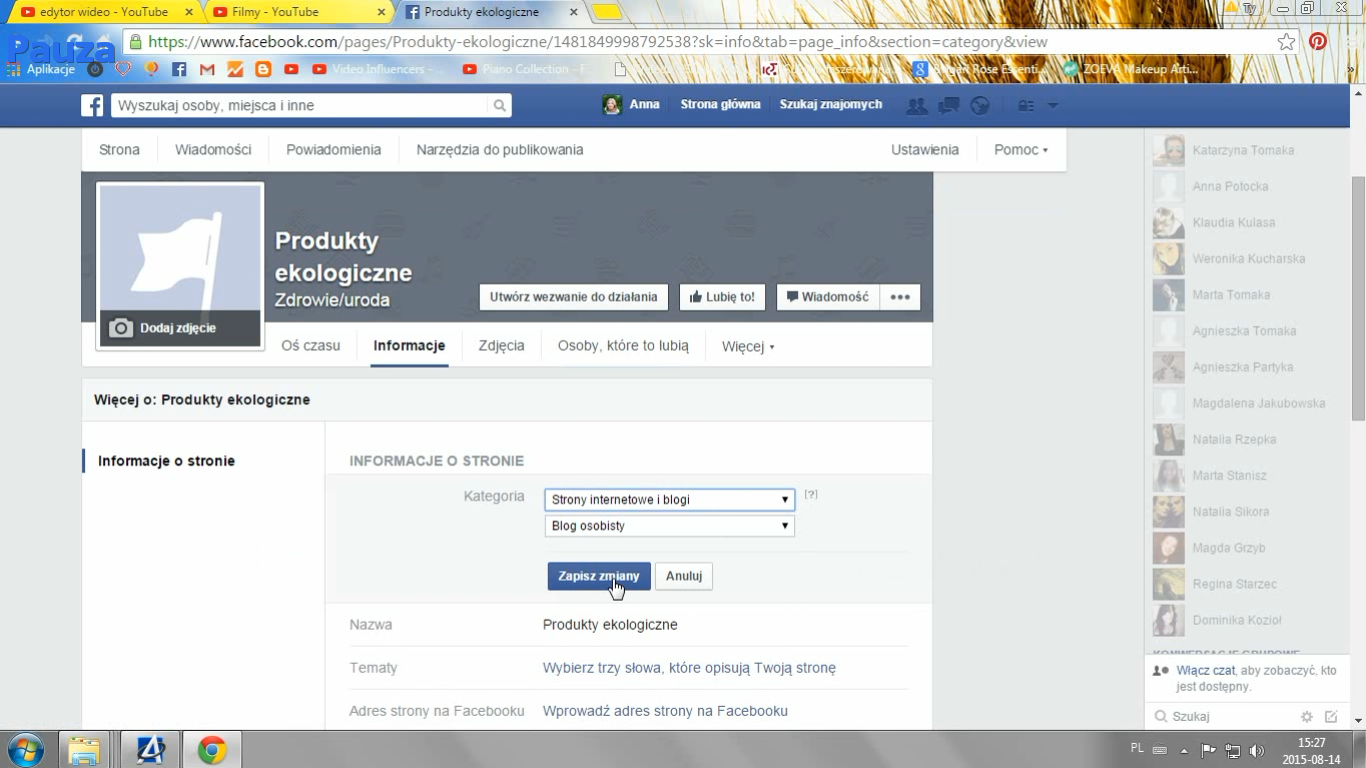
Task: Open the Strony internetowe i blogi dropdown
Action: click(x=669, y=499)
